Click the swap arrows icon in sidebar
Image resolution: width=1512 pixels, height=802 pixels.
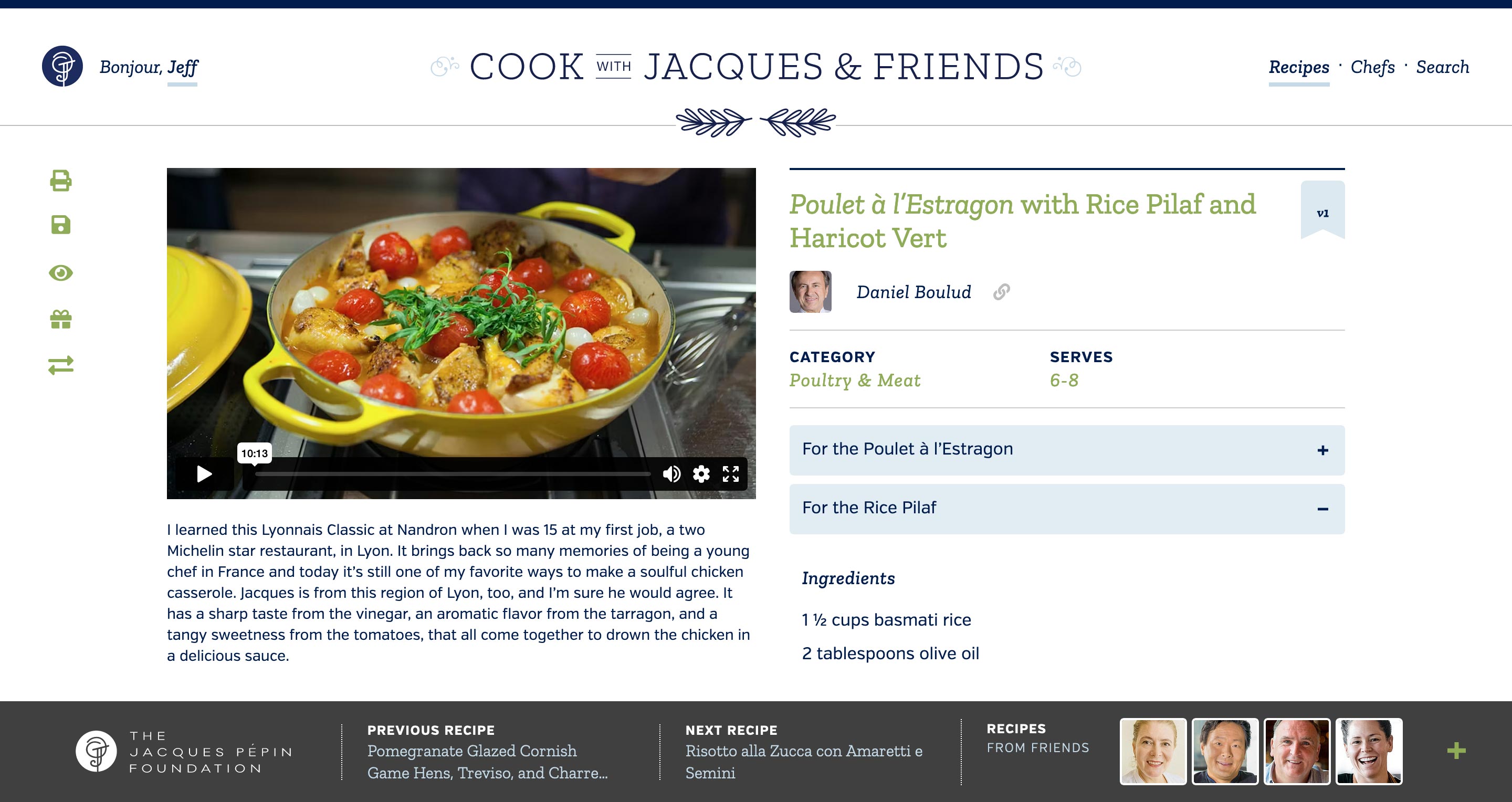(60, 365)
